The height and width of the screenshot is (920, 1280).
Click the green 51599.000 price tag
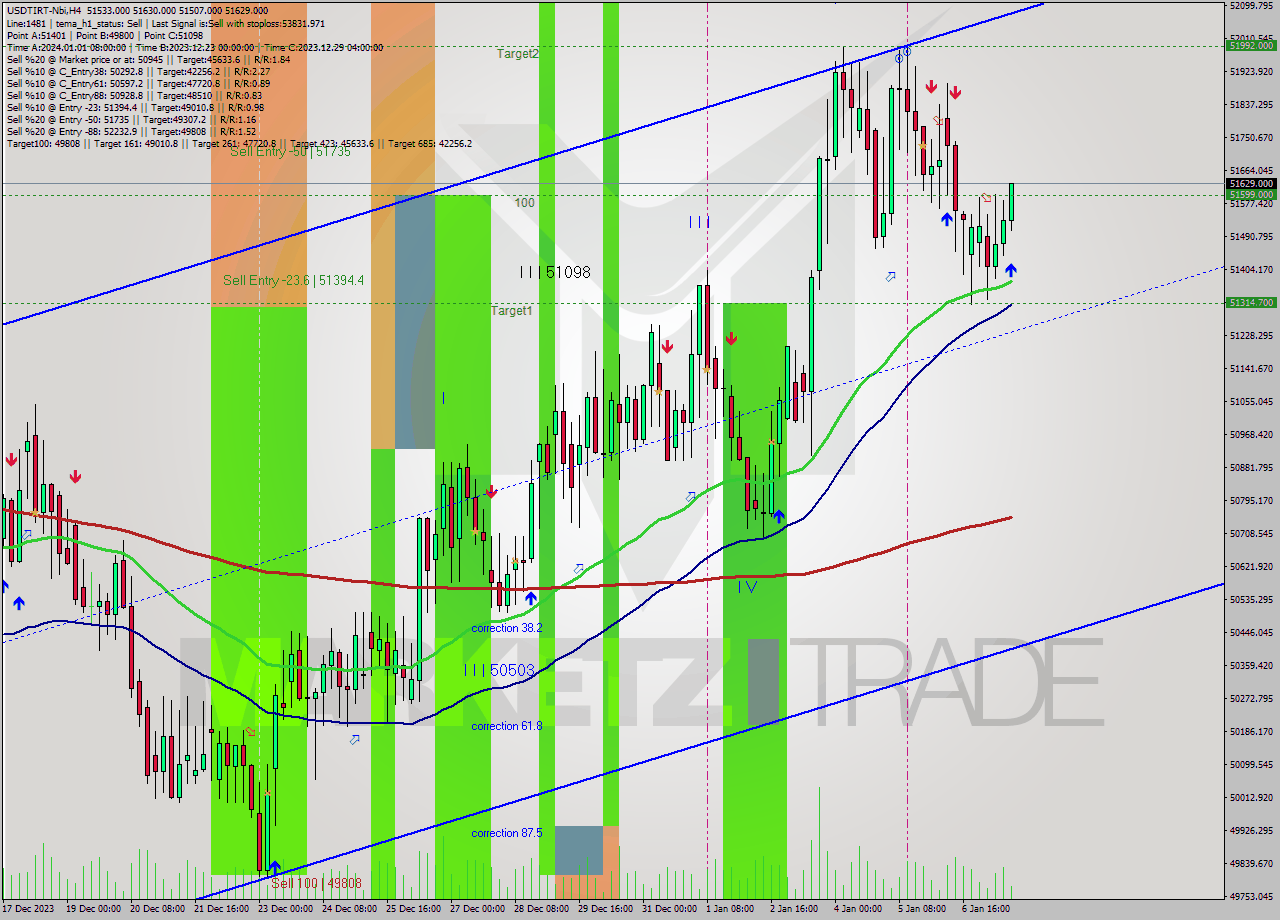1251,194
